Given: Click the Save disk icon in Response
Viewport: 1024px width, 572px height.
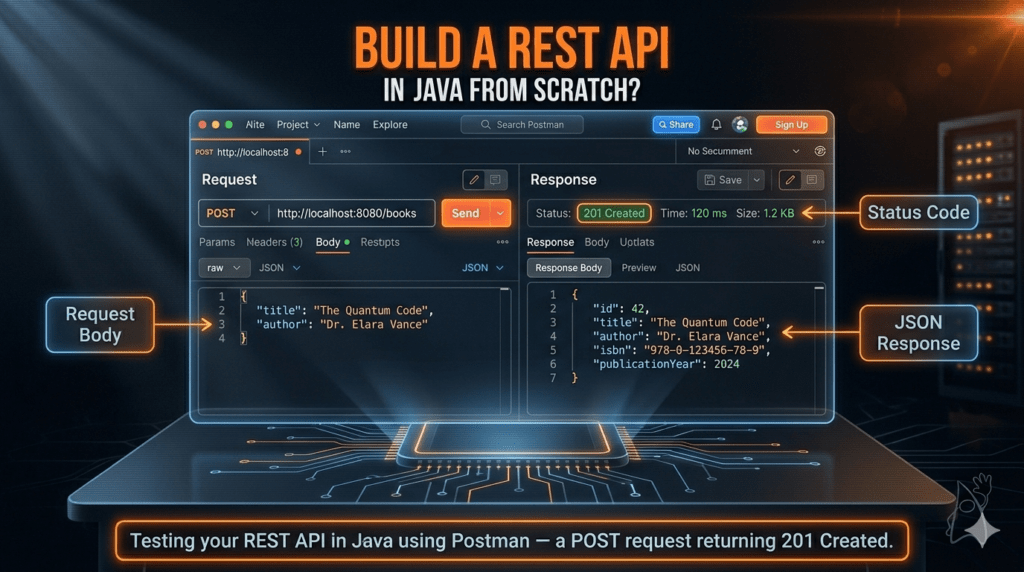Looking at the screenshot, I should (x=710, y=180).
